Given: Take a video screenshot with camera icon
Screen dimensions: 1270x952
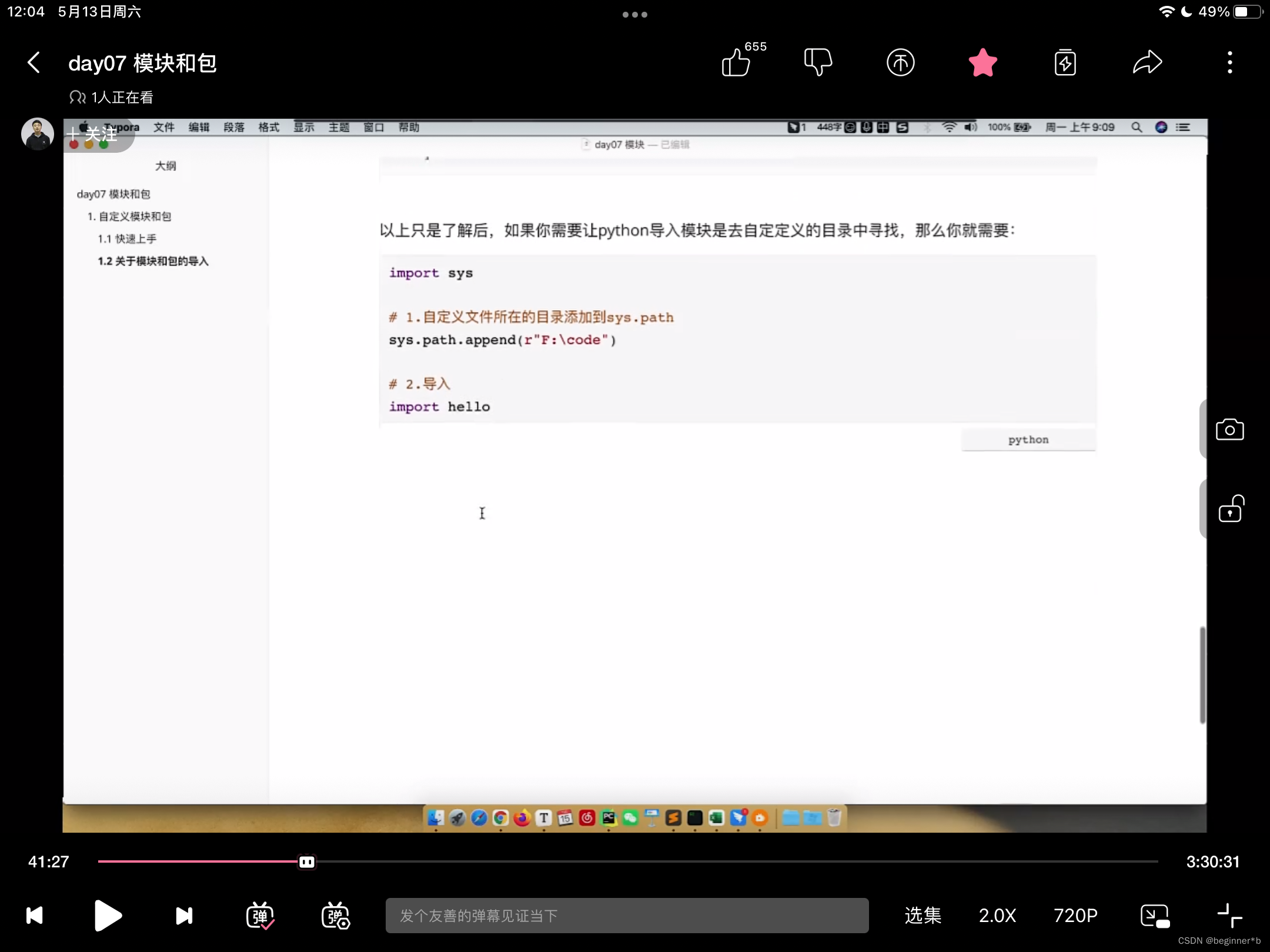Looking at the screenshot, I should pos(1229,430).
